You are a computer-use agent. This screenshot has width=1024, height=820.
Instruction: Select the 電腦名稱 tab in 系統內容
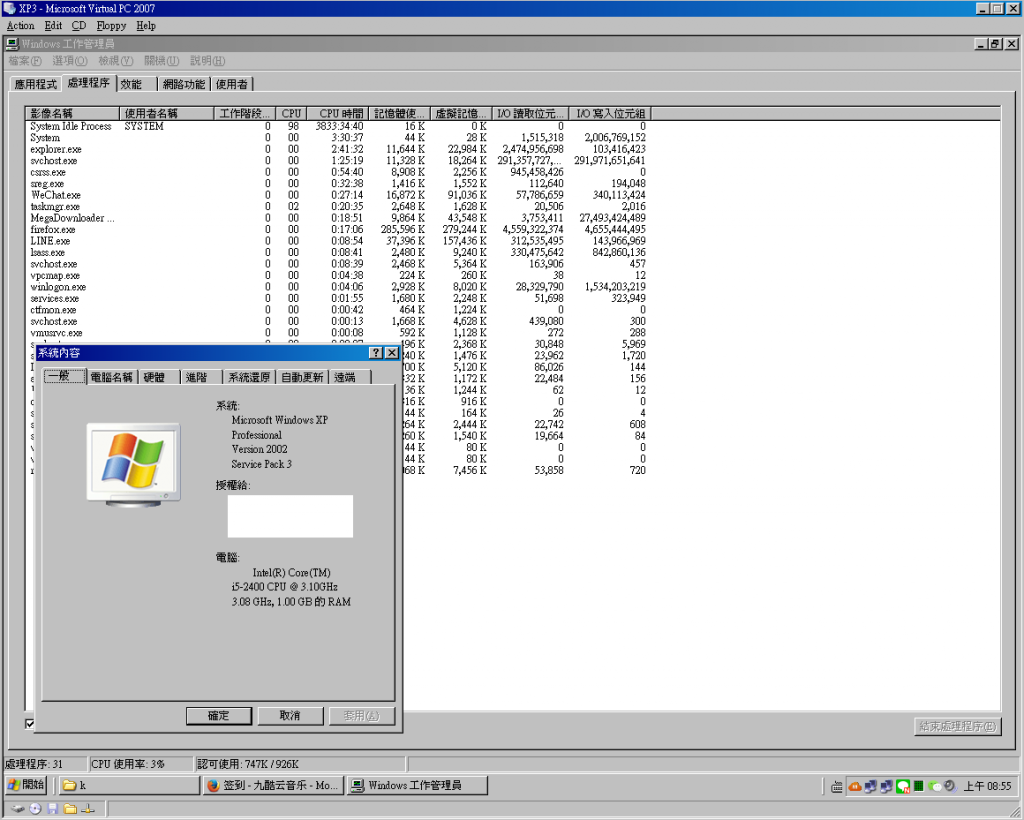[111, 377]
